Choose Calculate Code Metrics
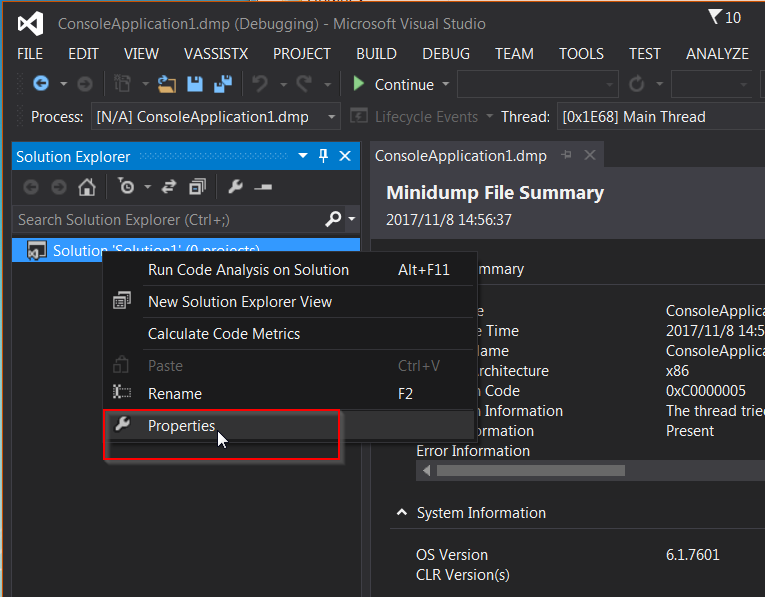The height and width of the screenshot is (597, 765). pos(290,334)
